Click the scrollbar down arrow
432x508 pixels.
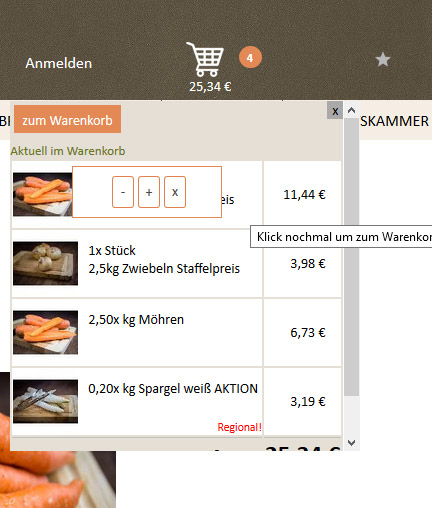click(351, 443)
